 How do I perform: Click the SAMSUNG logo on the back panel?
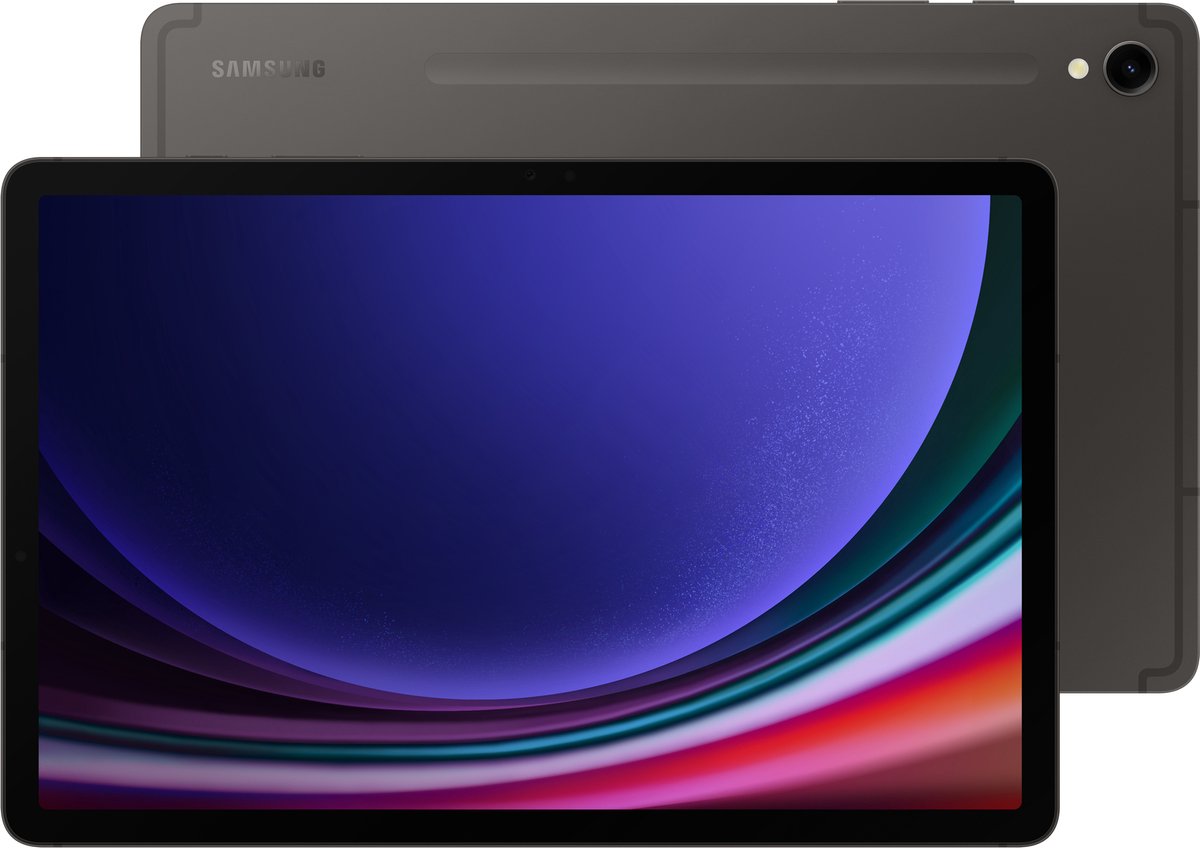tap(267, 67)
